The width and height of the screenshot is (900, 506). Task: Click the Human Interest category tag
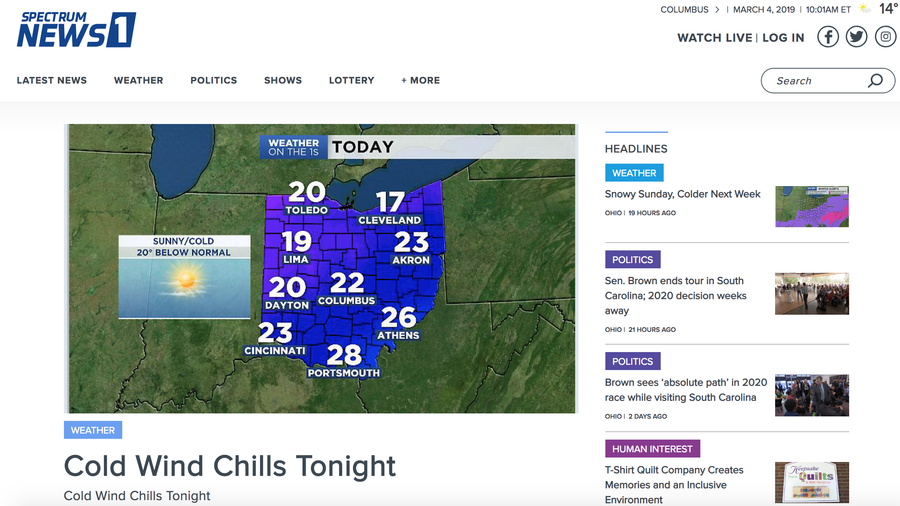[x=653, y=449]
